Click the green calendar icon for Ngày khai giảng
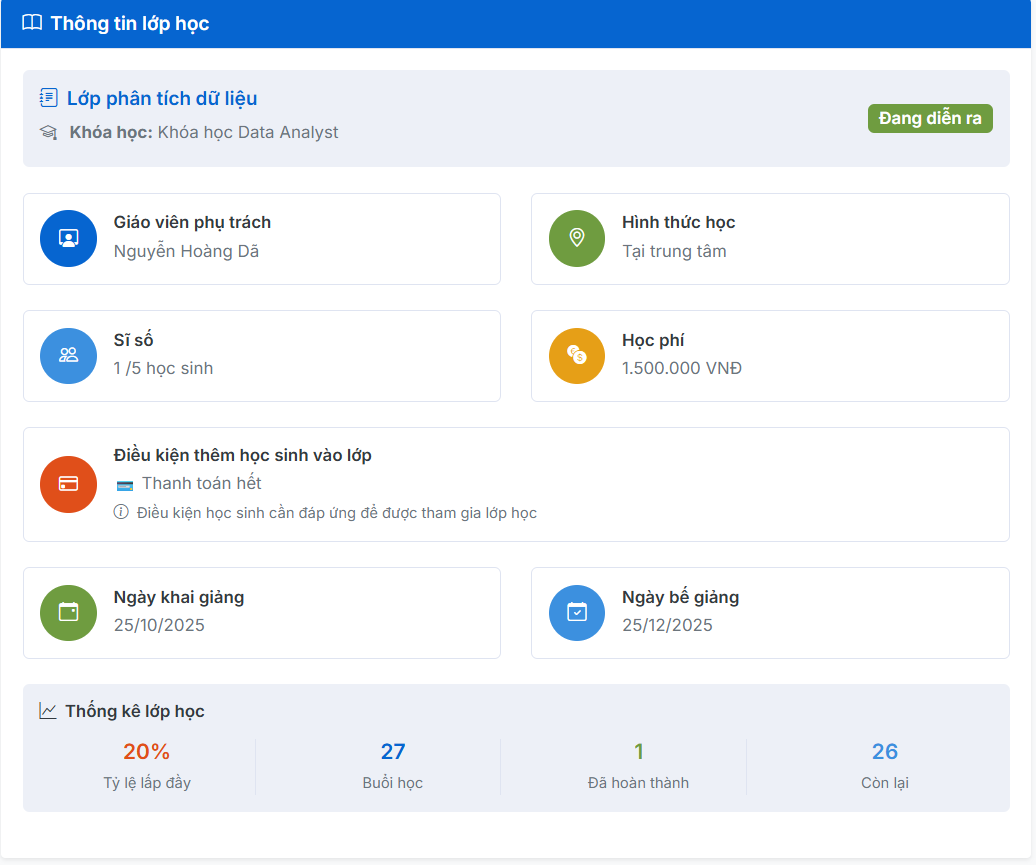This screenshot has width=1036, height=865. tap(68, 612)
